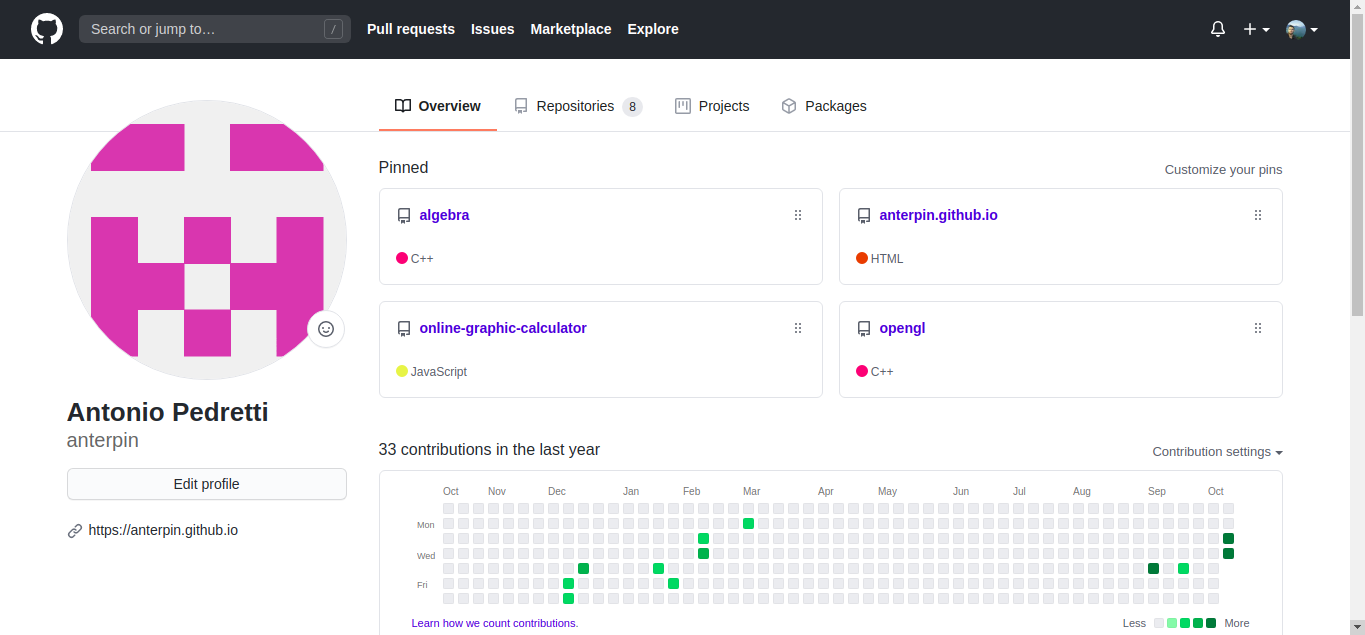Open the plus create-new dropdown
The height and width of the screenshot is (635, 1365).
(1256, 29)
